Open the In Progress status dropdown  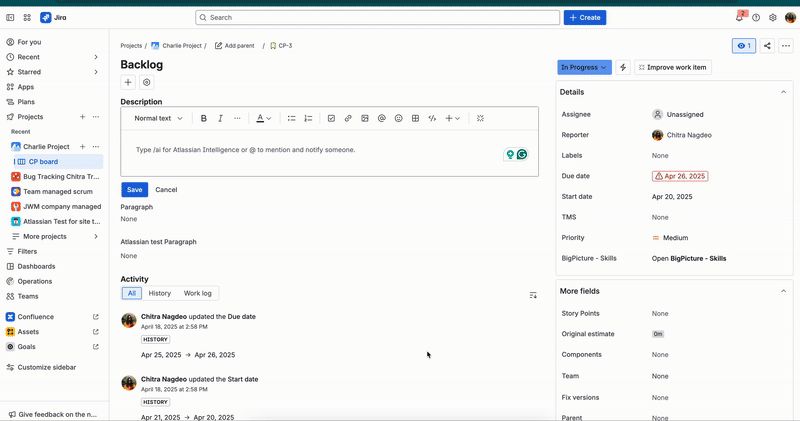584,67
